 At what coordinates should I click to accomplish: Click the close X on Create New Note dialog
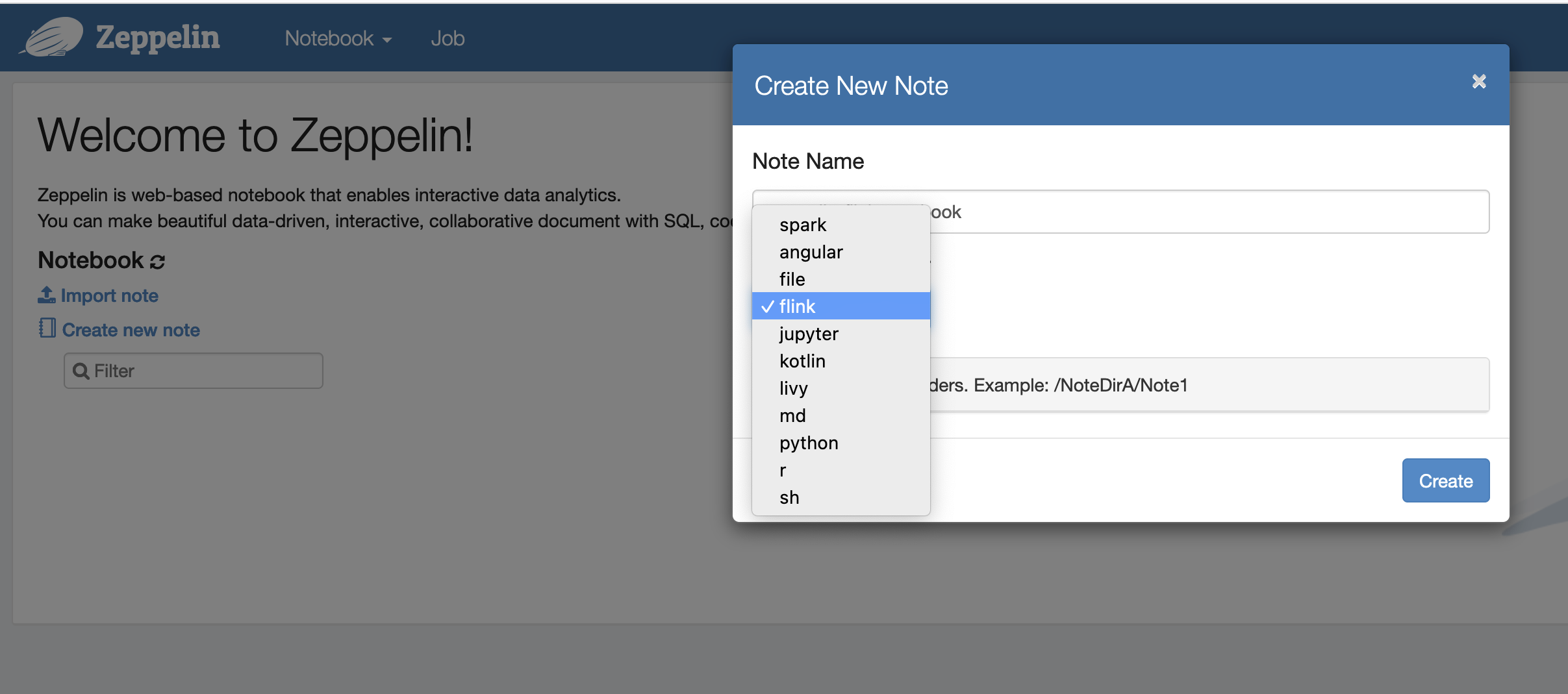click(x=1479, y=81)
